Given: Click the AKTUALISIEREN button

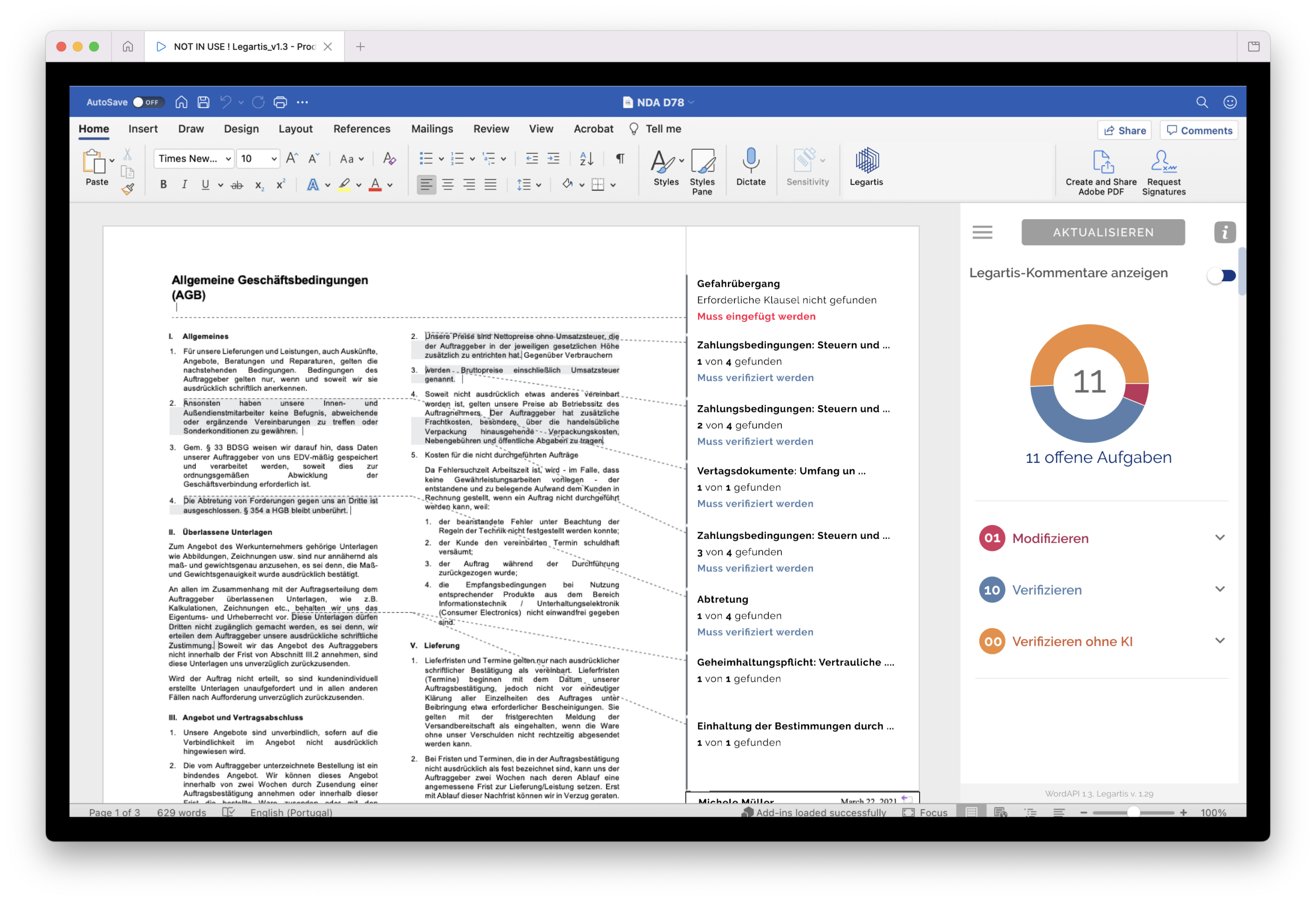Looking at the screenshot, I should click(1103, 232).
